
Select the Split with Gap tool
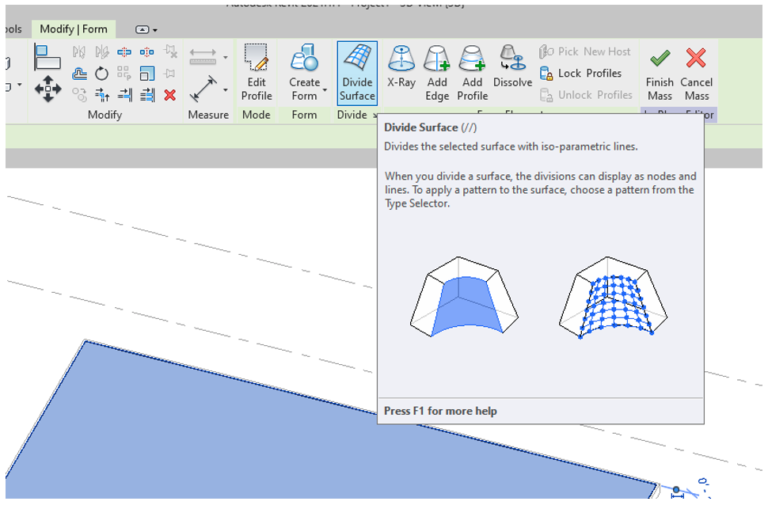coord(147,51)
